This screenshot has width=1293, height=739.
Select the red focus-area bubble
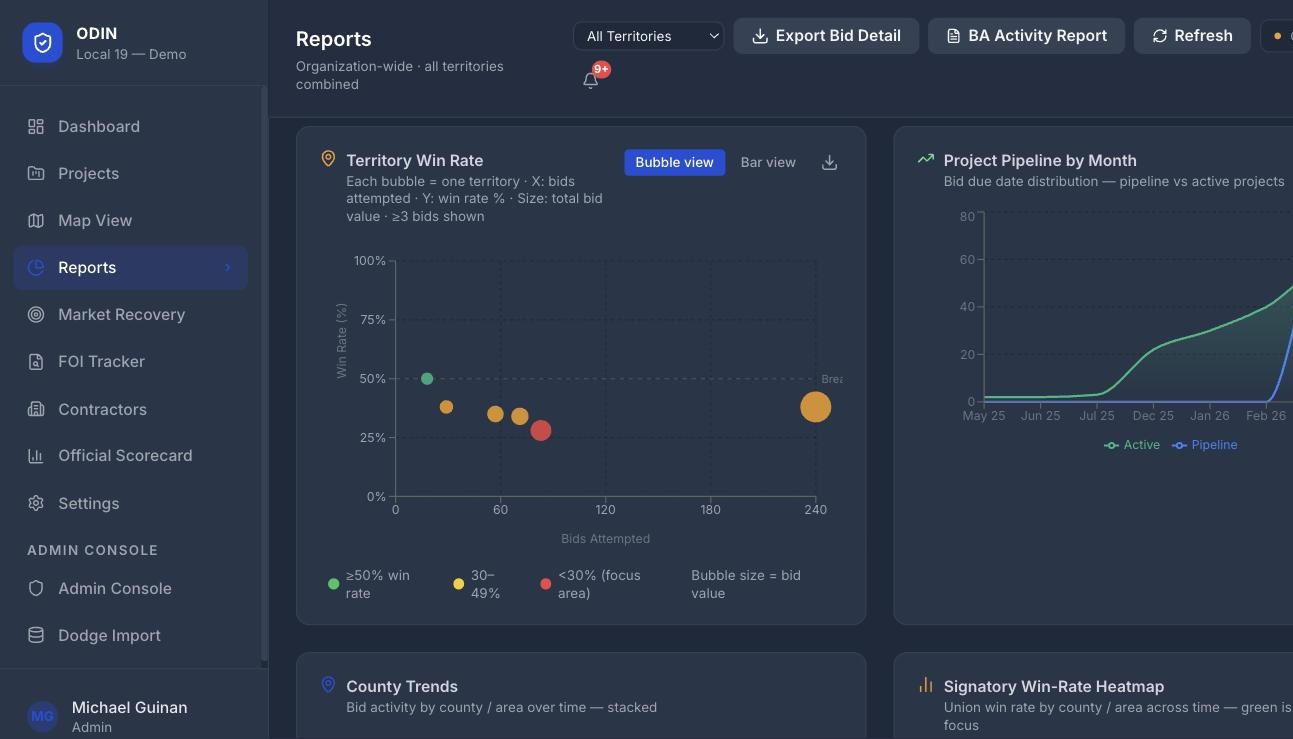click(x=541, y=431)
